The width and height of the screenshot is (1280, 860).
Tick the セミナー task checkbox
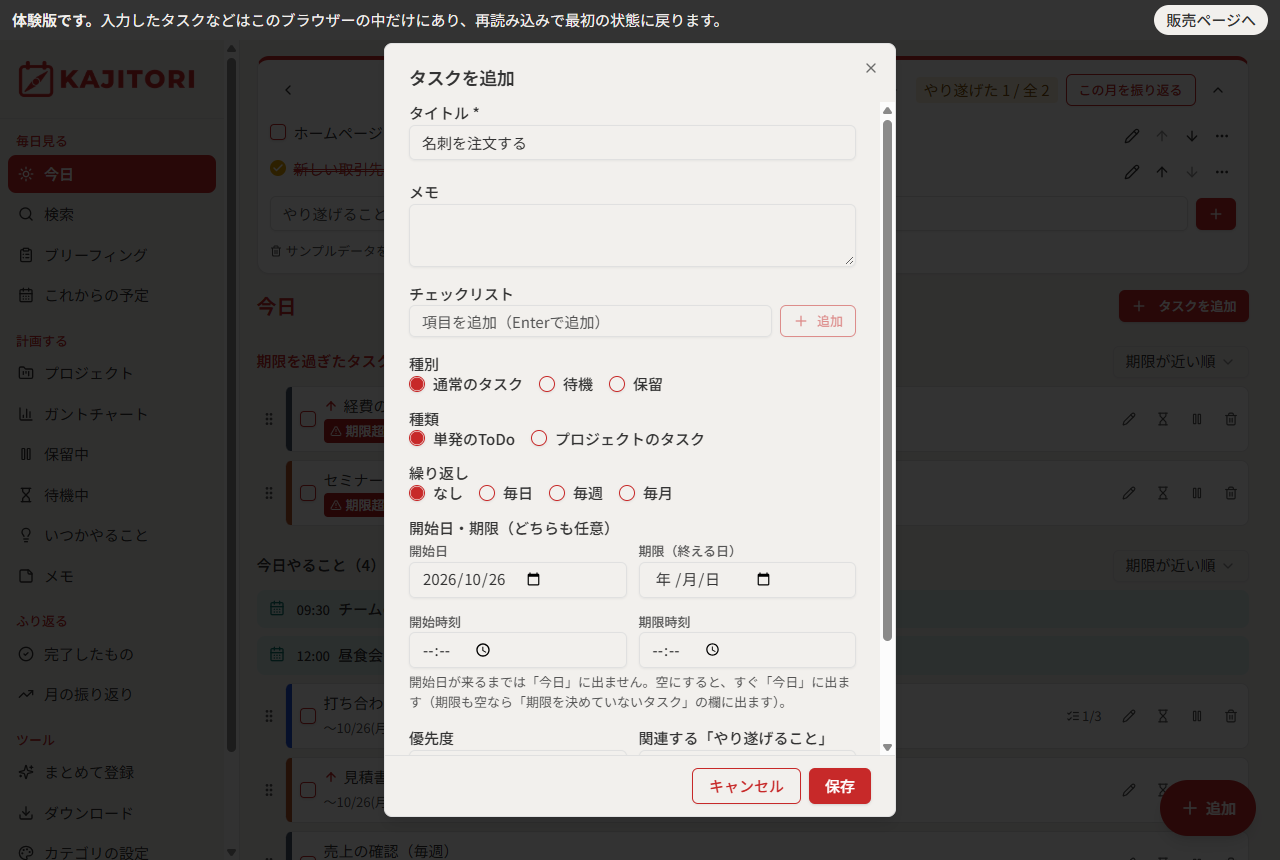pos(308,493)
